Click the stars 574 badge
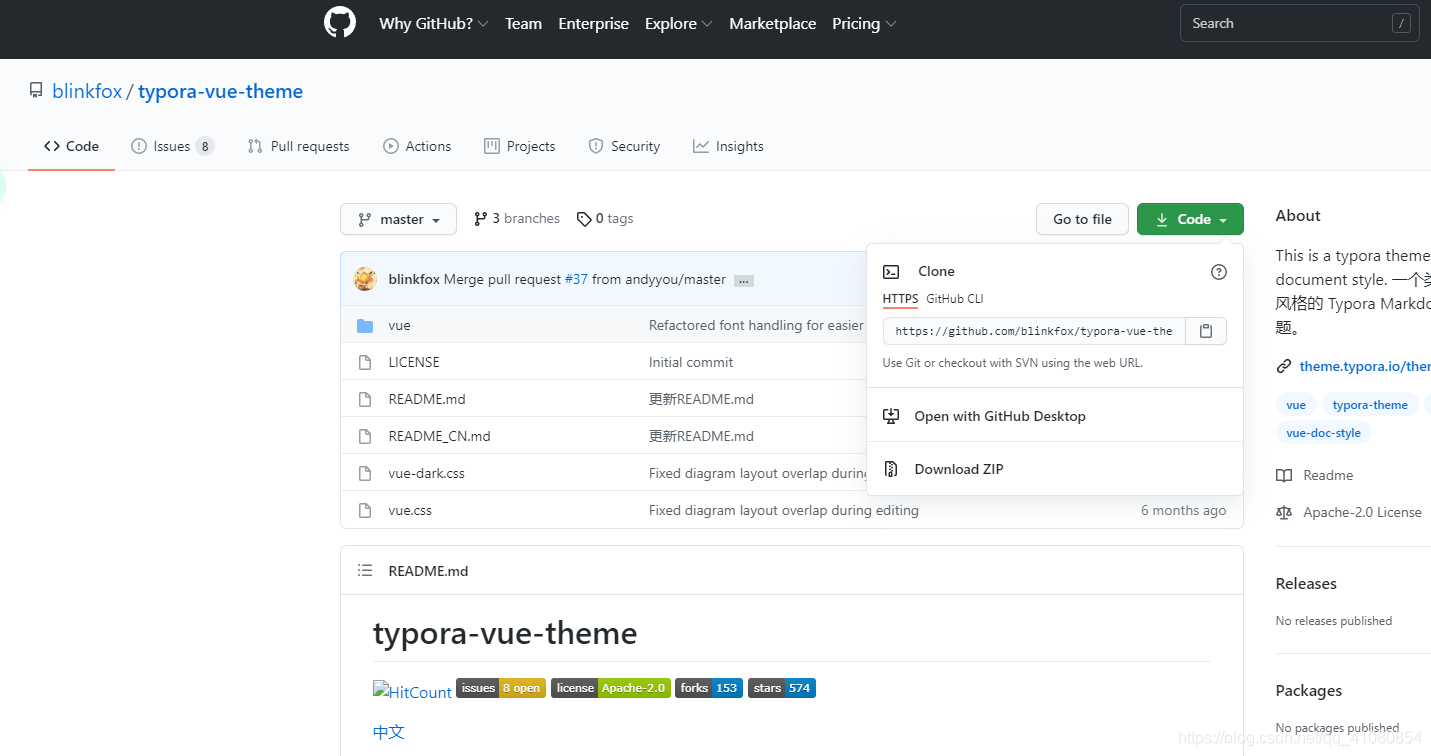 point(782,688)
